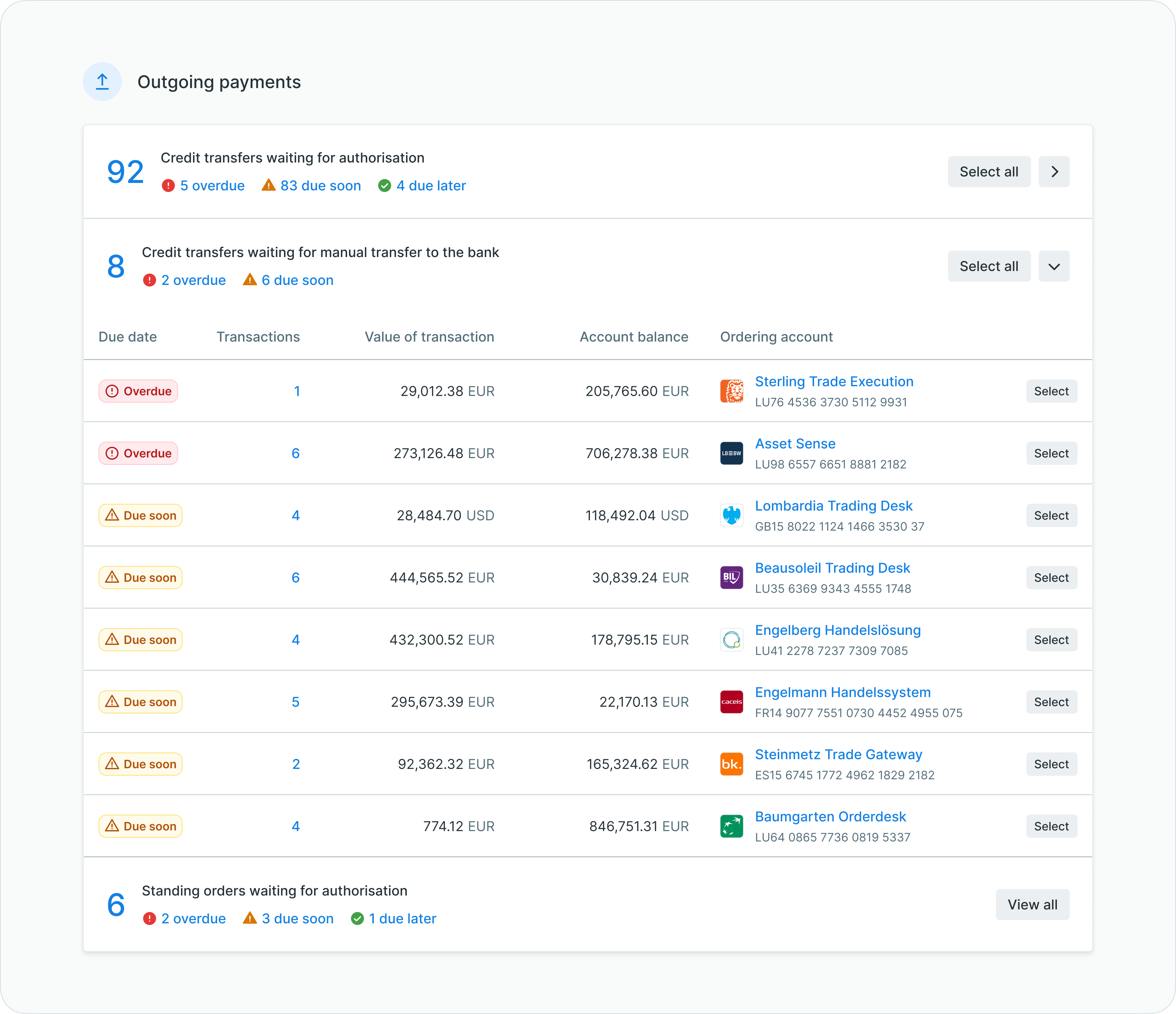
Task: Click the Engelberg Handelslösung circle logo
Action: click(x=731, y=640)
